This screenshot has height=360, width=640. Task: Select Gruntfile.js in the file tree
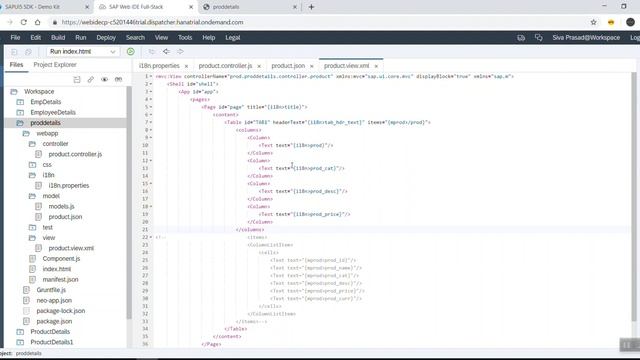[x=51, y=290]
